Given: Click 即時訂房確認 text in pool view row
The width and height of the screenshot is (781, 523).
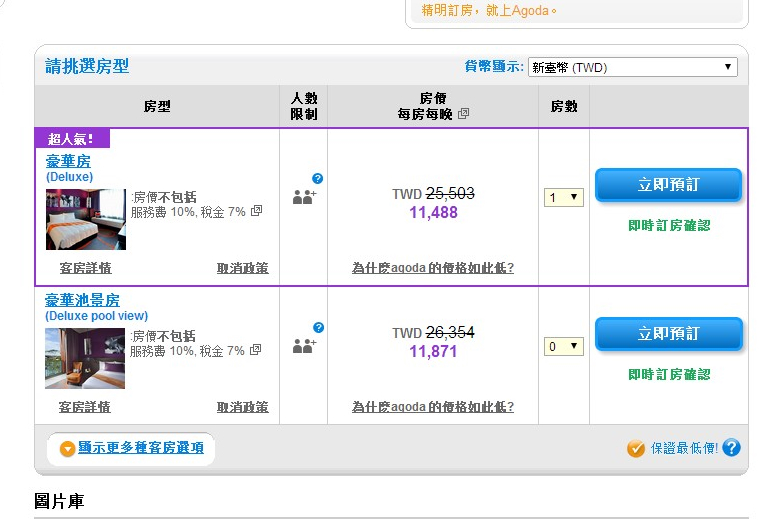Looking at the screenshot, I should [669, 375].
